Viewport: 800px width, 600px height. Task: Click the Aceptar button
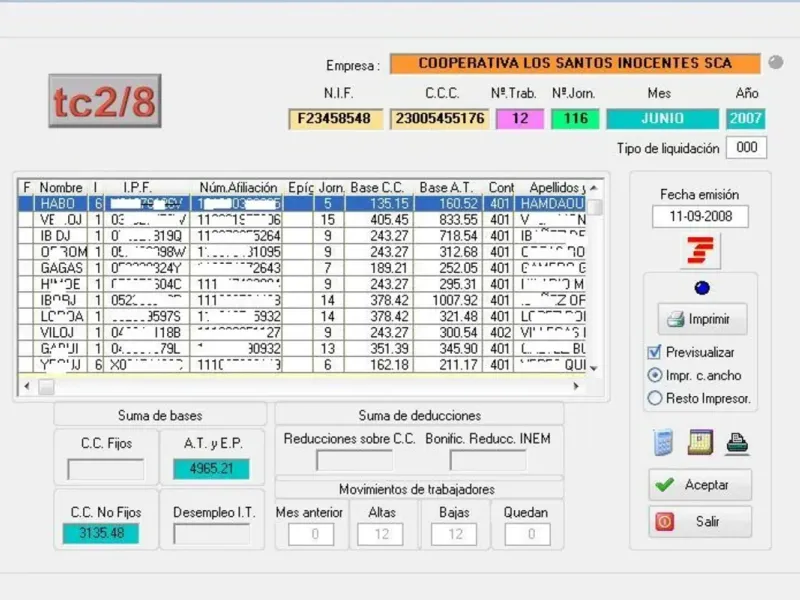point(700,485)
